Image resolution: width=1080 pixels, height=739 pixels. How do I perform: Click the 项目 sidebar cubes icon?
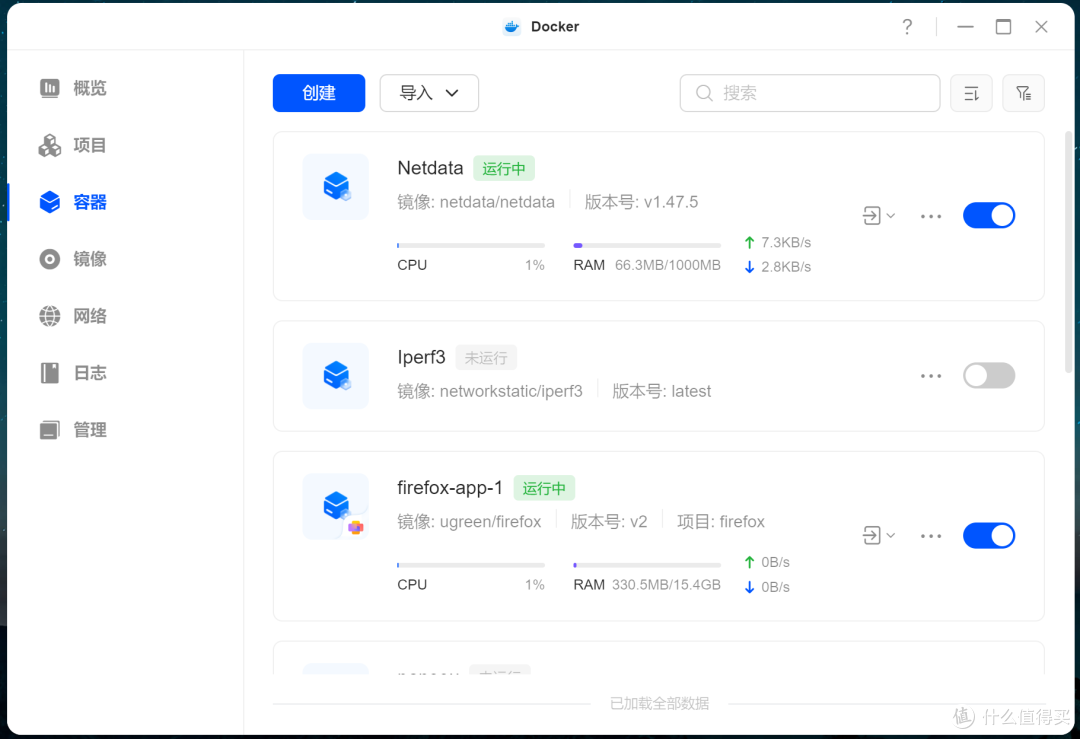[50, 145]
